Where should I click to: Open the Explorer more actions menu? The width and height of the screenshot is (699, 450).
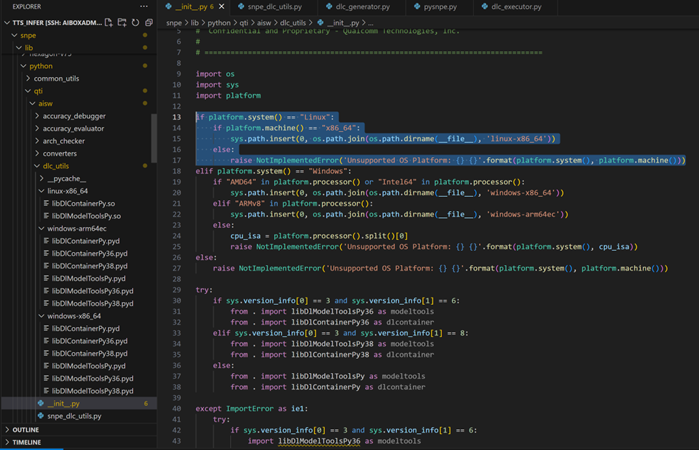[144, 6]
